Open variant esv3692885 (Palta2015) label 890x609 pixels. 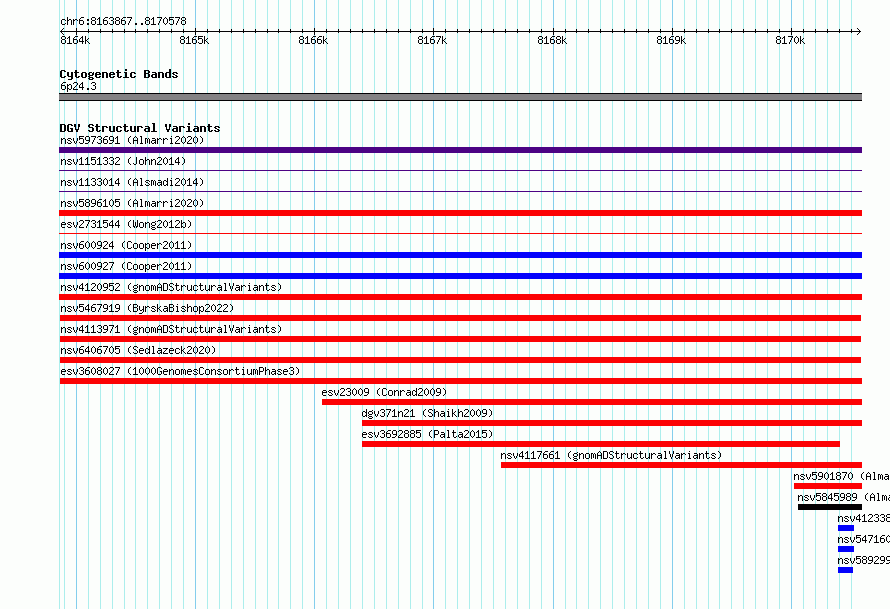(427, 434)
